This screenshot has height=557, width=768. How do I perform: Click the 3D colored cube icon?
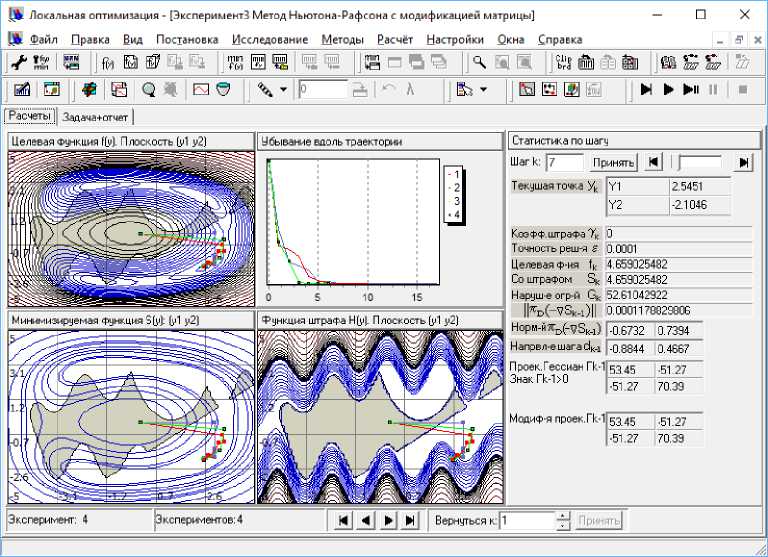coord(90,90)
